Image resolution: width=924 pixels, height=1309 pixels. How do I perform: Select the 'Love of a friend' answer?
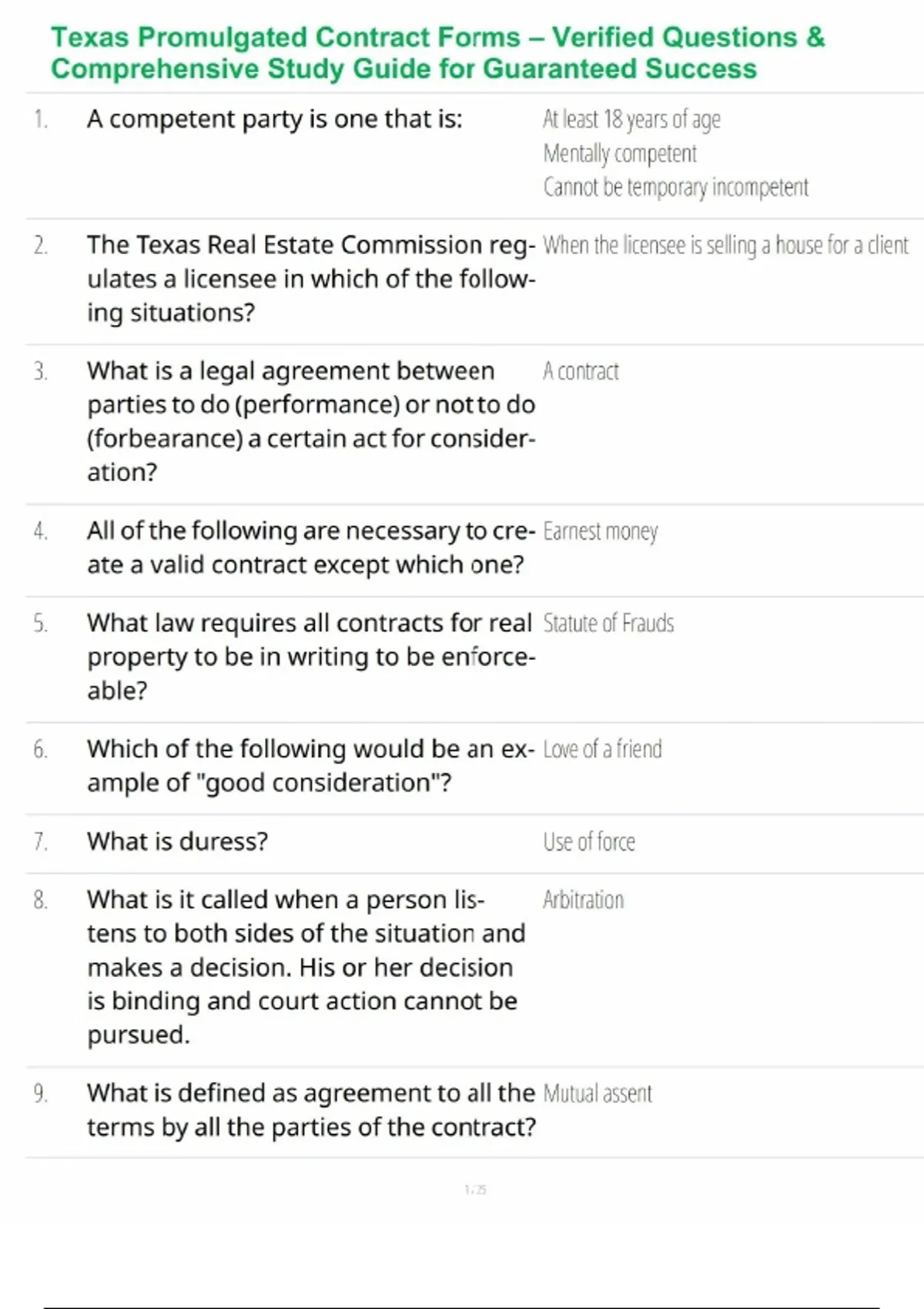tap(602, 749)
